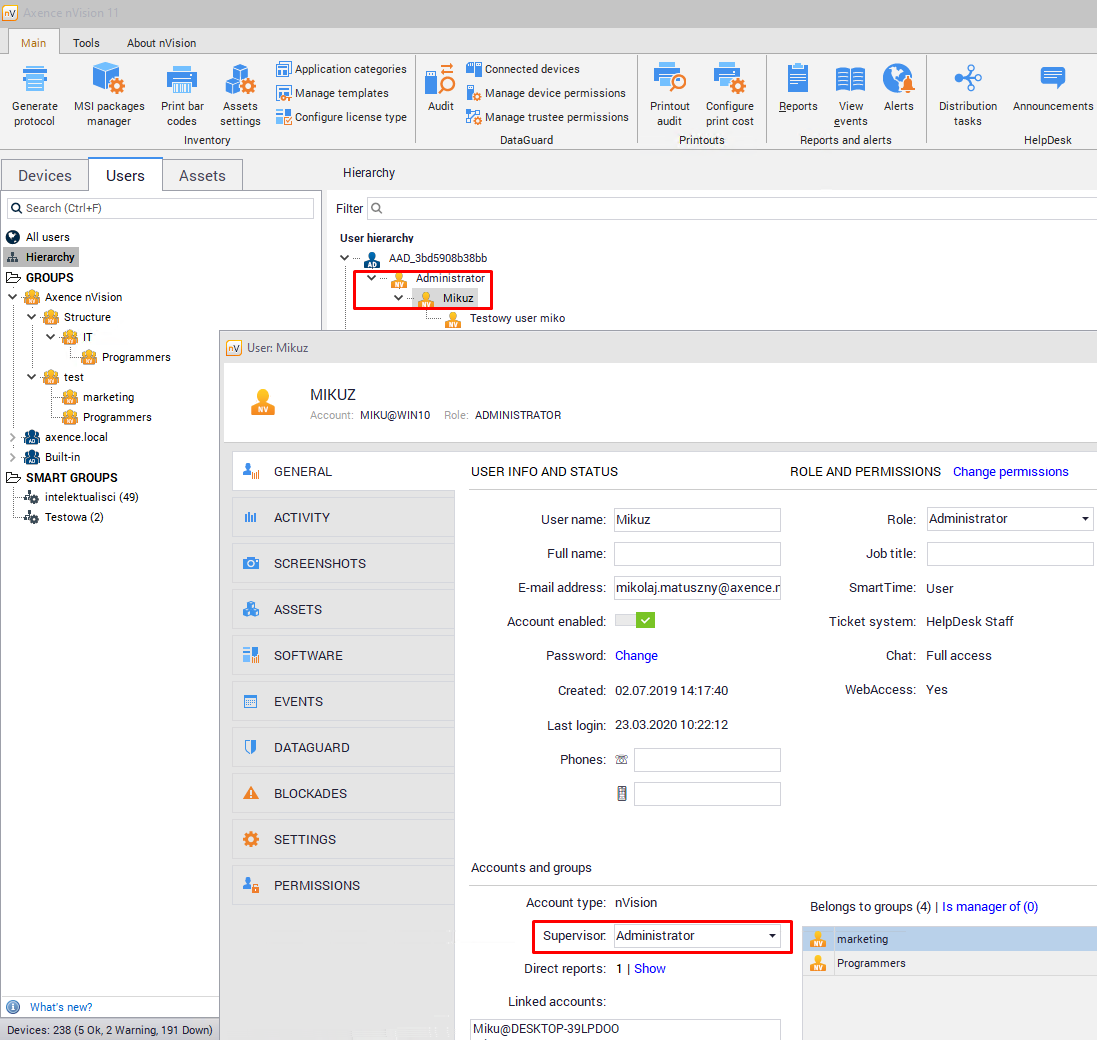Open Distribution tasks

967,80
